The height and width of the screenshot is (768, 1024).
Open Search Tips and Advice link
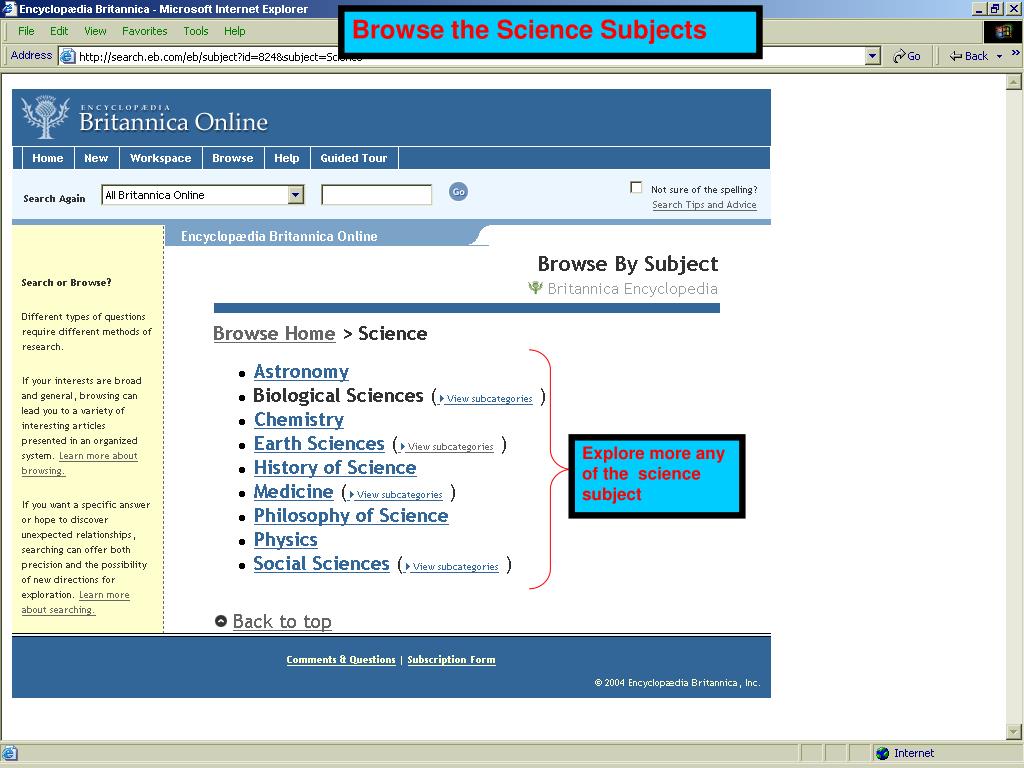click(x=704, y=205)
